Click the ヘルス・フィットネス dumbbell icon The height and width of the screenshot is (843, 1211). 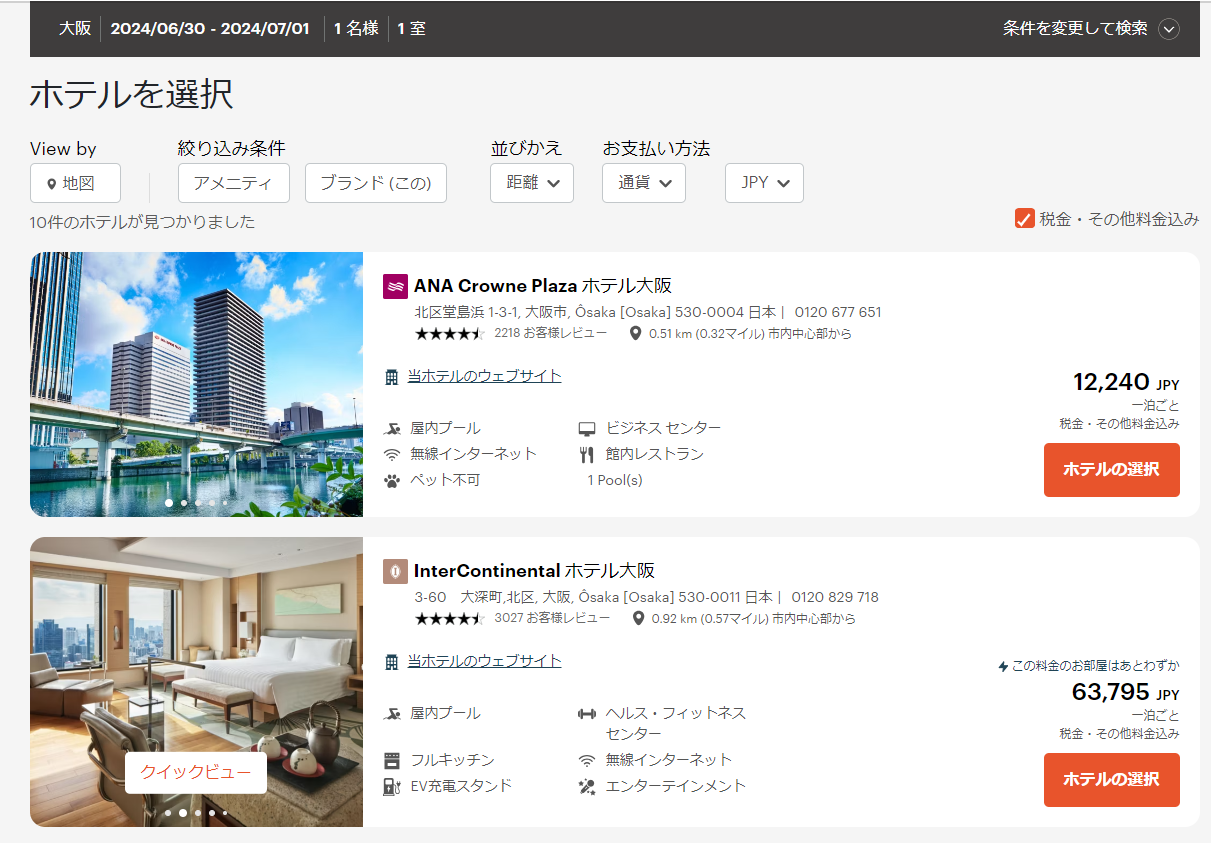[x=587, y=714]
